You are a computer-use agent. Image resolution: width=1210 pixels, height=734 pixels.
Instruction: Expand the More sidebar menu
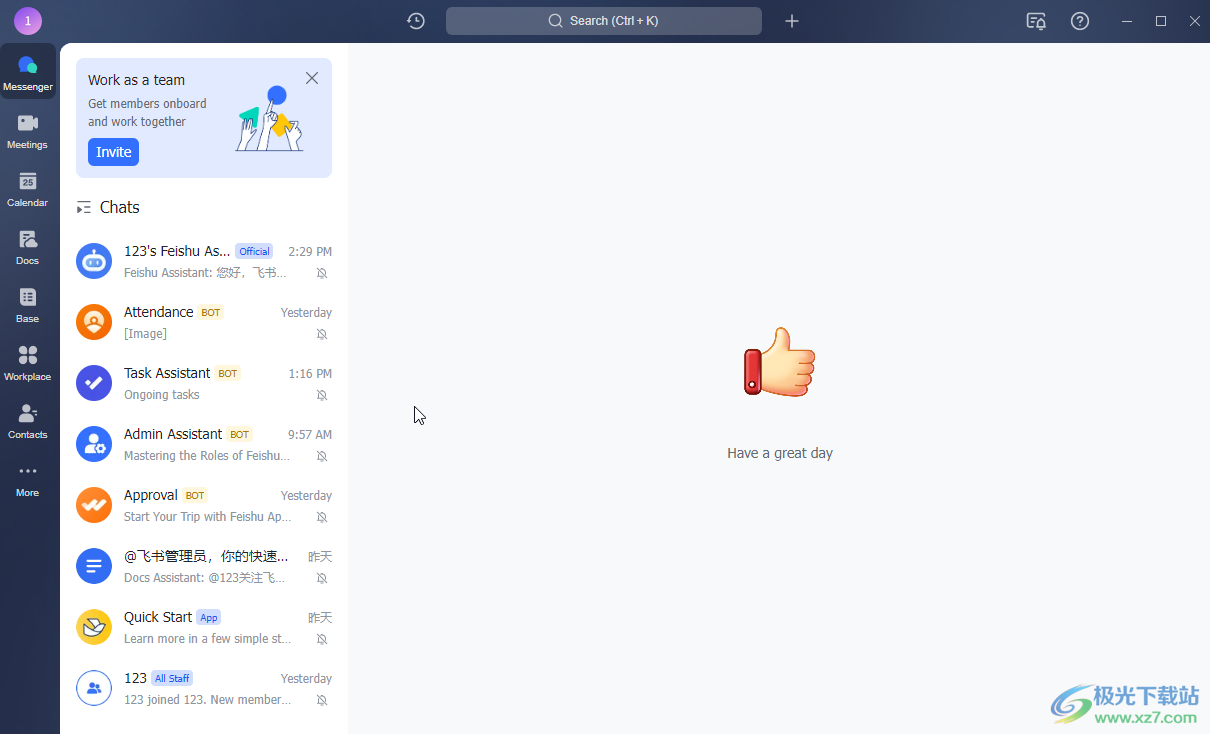pyautogui.click(x=28, y=480)
